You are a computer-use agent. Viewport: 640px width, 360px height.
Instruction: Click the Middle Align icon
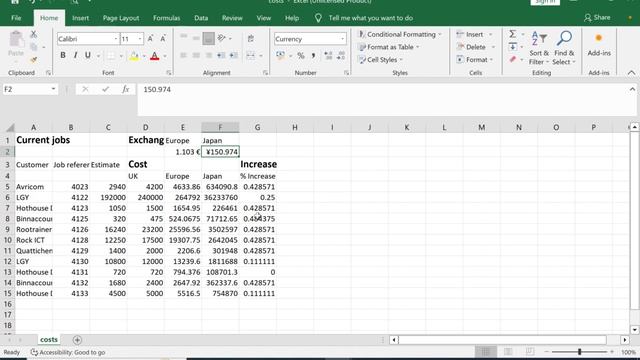pyautogui.click(x=196, y=38)
